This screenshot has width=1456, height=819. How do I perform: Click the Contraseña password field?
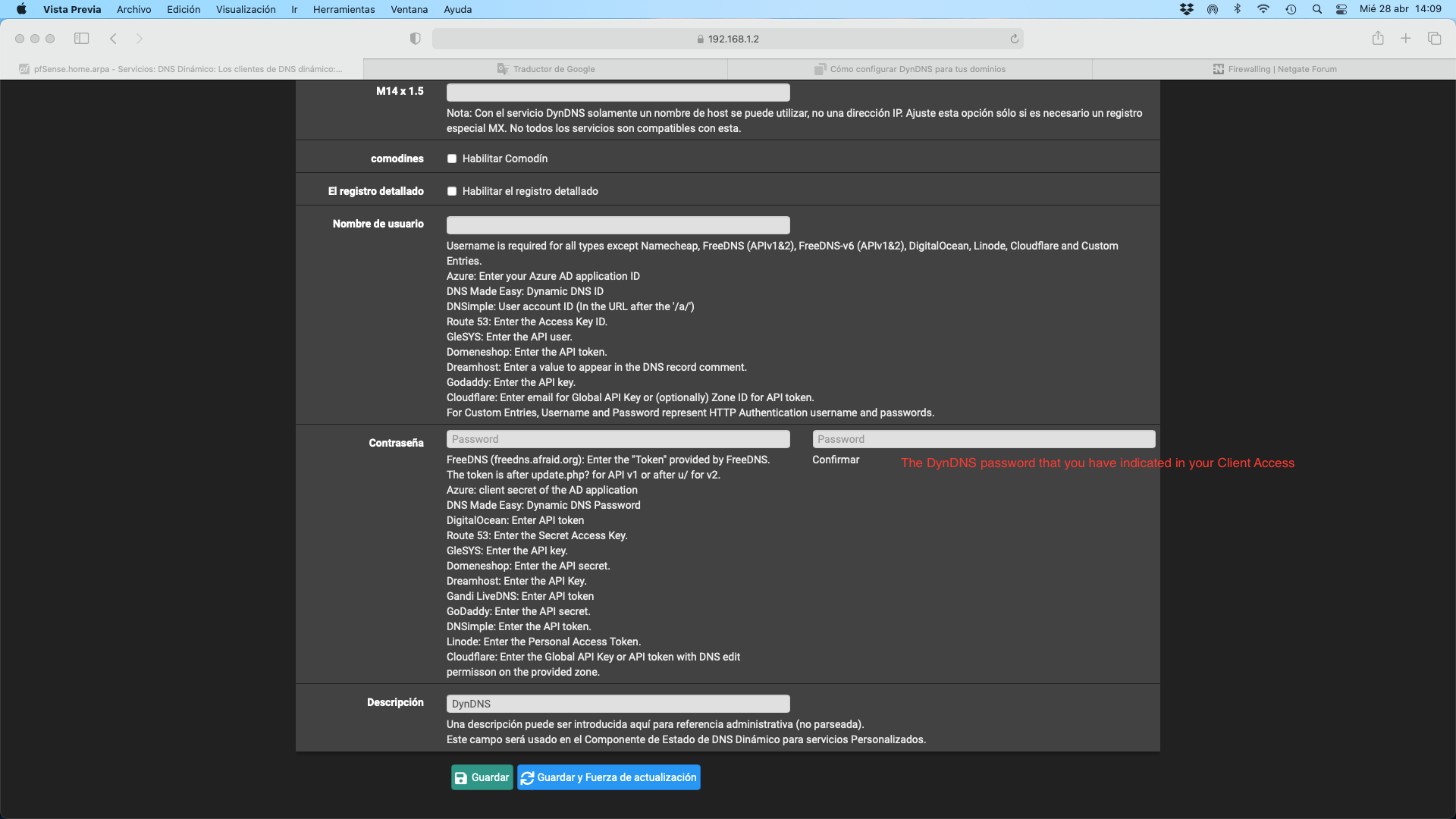(x=618, y=439)
